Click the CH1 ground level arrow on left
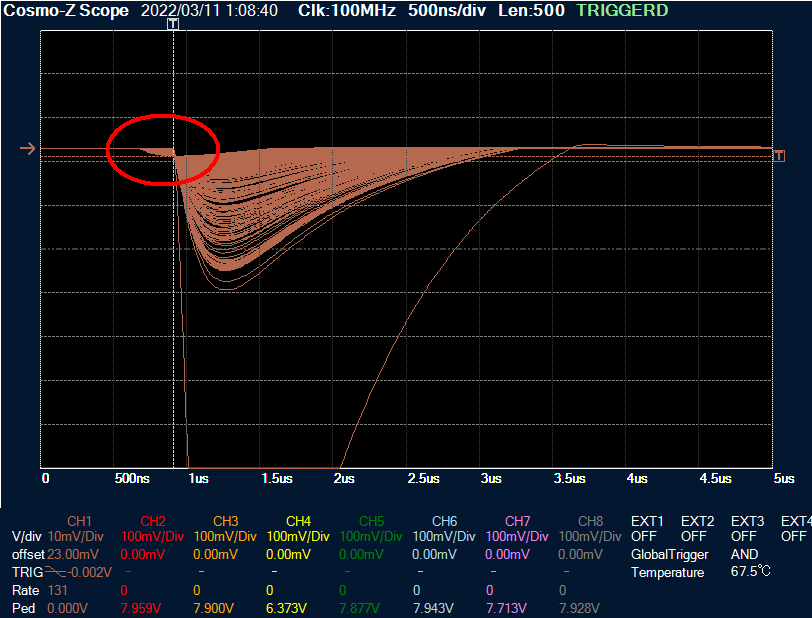This screenshot has height=618, width=812. 27,149
